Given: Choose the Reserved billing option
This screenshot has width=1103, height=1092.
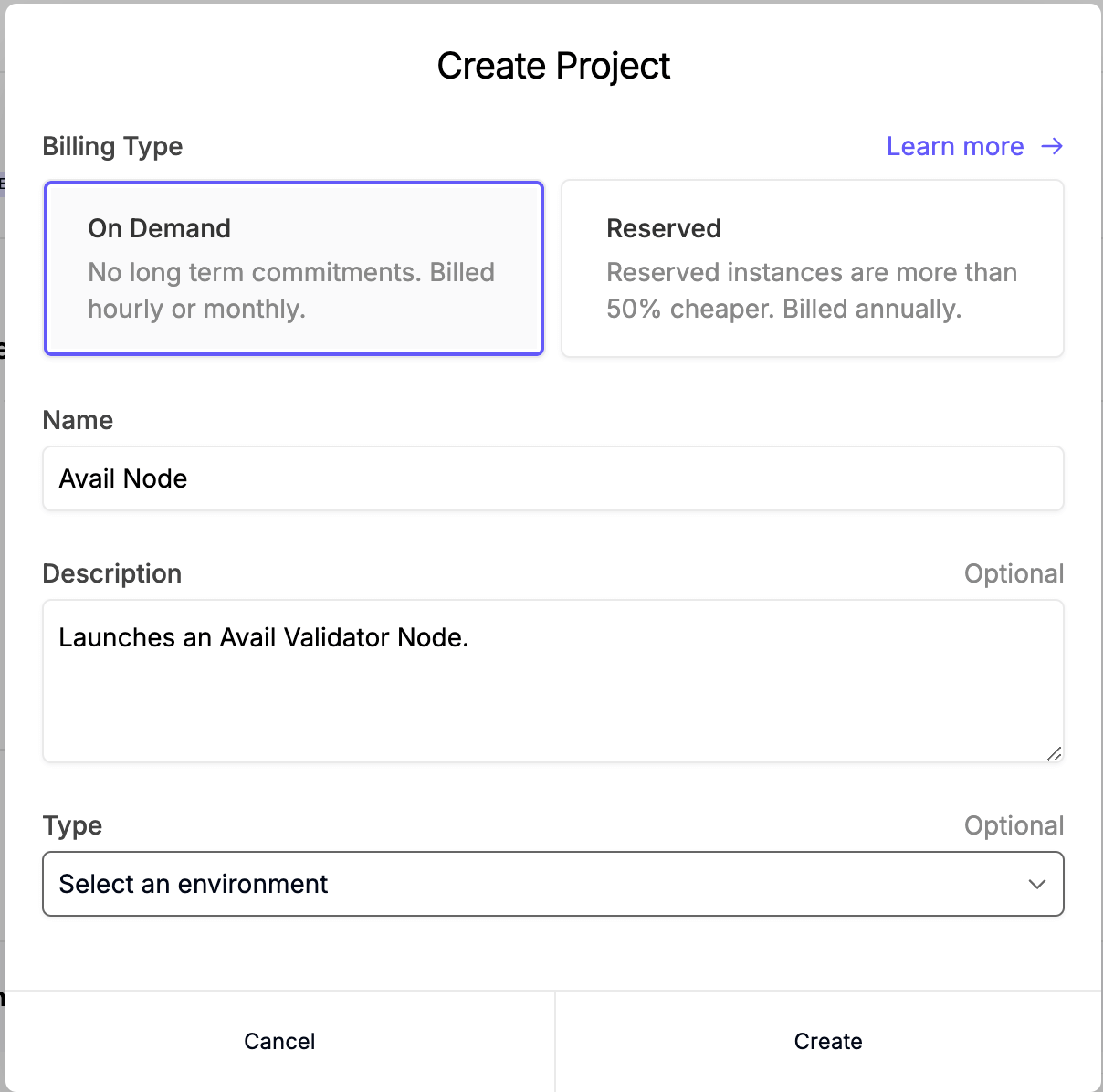Looking at the screenshot, I should click(812, 268).
